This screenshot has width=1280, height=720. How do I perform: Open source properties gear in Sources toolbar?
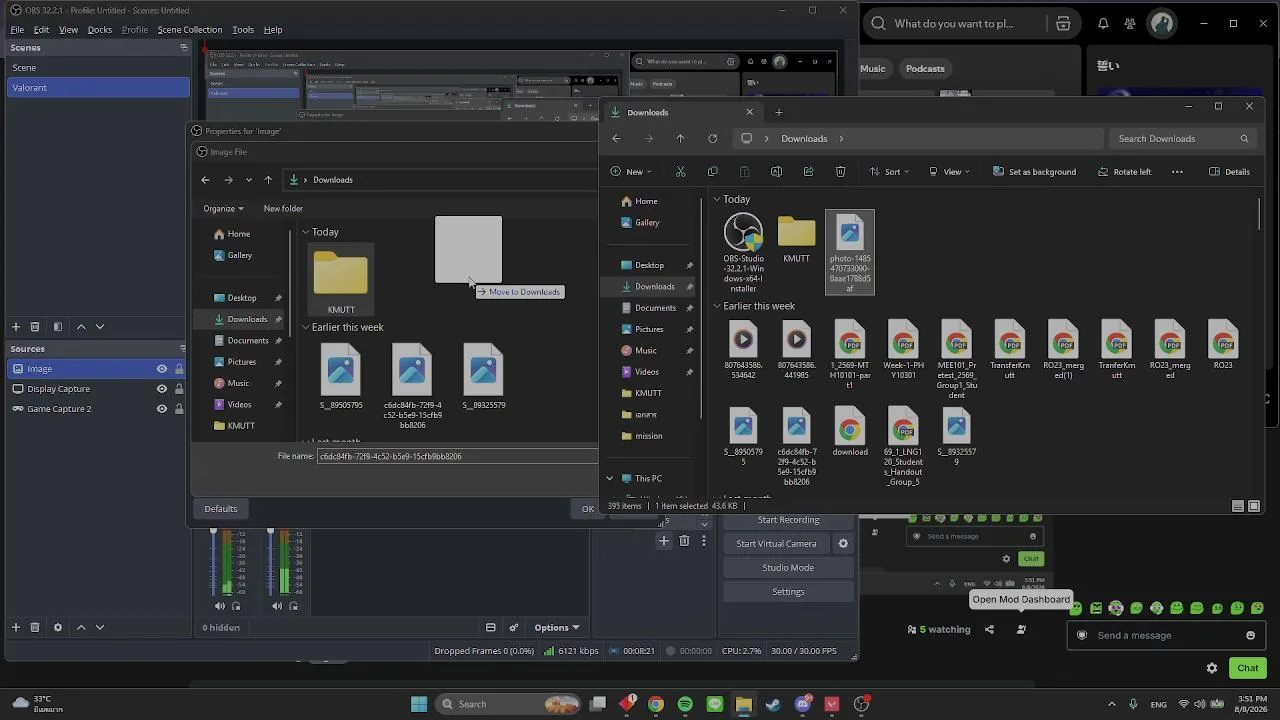coord(57,627)
